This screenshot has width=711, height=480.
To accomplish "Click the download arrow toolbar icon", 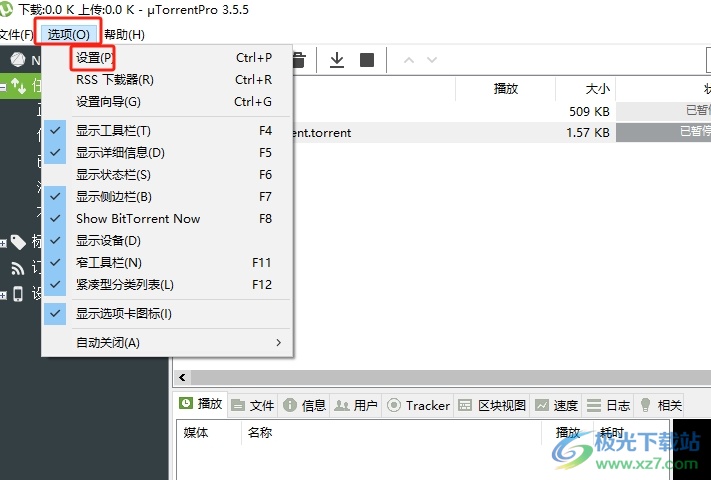I will tap(337, 60).
